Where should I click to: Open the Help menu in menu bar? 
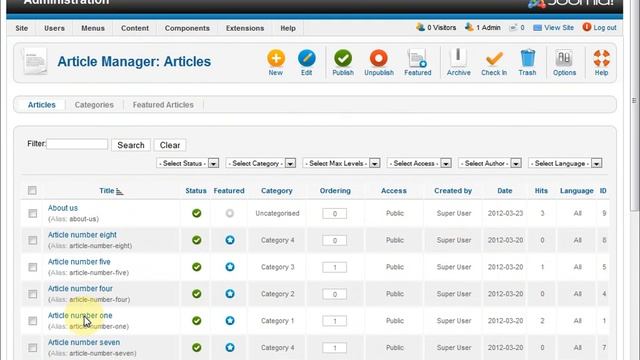click(x=288, y=28)
